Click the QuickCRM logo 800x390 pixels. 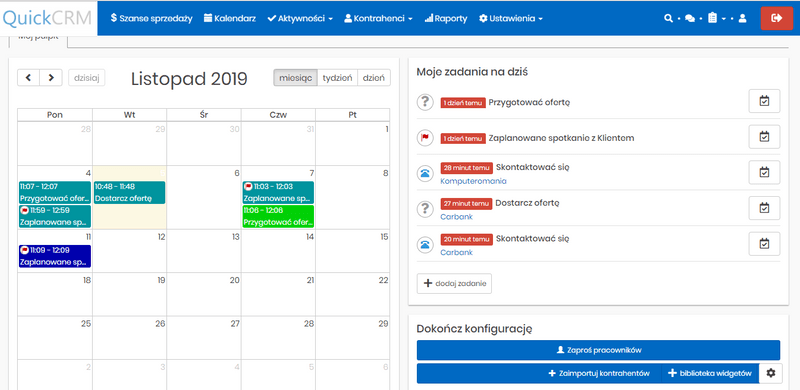point(47,18)
